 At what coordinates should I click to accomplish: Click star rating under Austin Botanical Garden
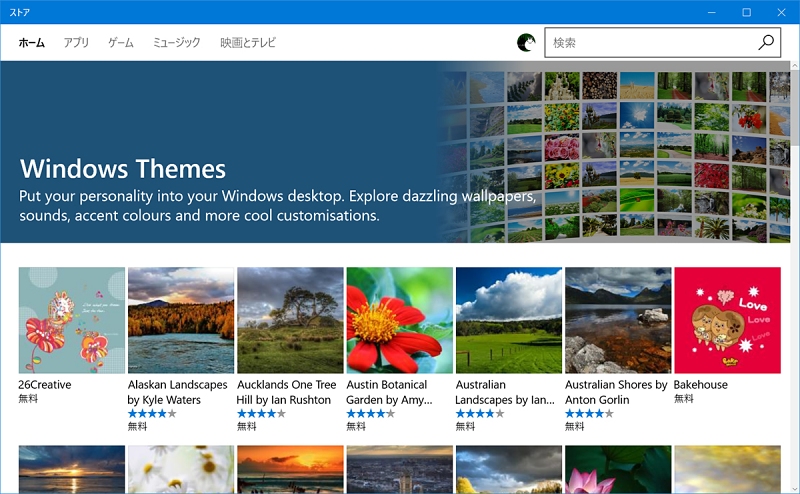click(x=370, y=413)
